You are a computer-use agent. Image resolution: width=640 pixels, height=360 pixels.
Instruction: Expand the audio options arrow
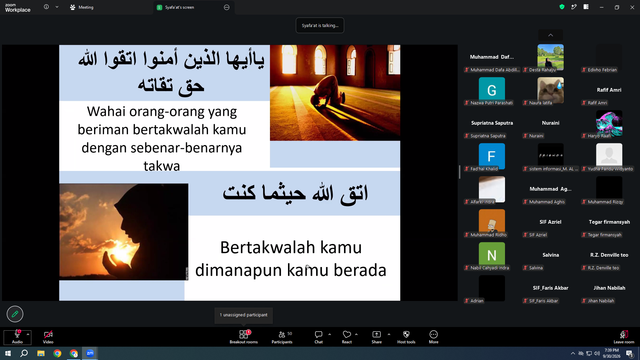[x=28, y=334]
